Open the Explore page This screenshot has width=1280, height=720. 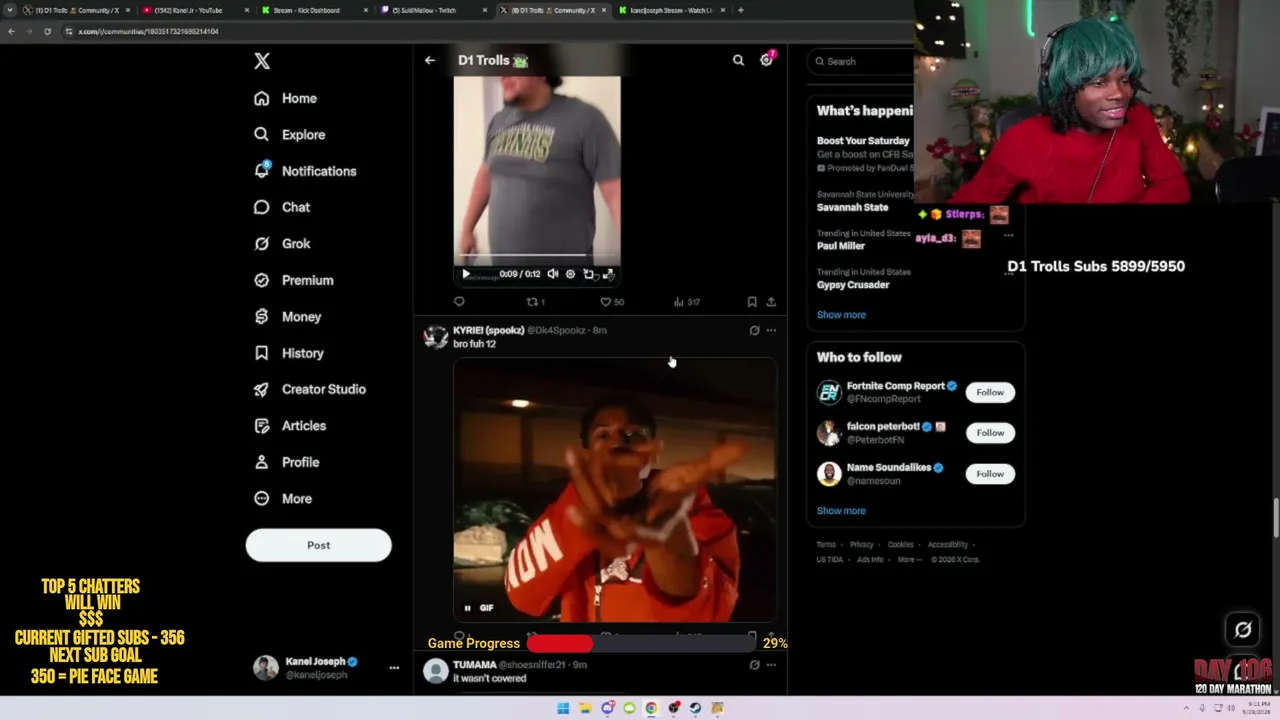click(290, 135)
